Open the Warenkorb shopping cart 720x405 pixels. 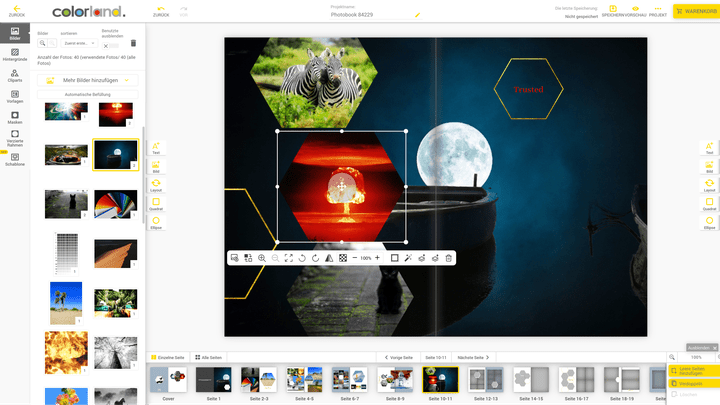tap(694, 12)
